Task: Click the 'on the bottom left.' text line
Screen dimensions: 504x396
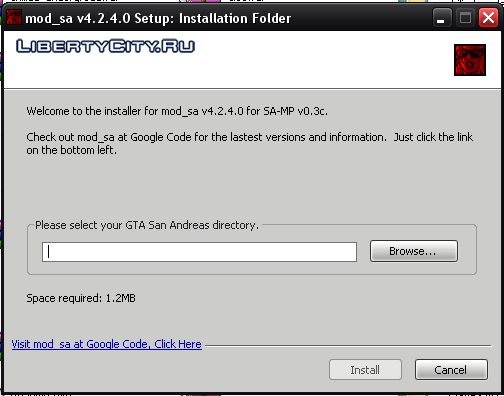Action: tap(72, 150)
